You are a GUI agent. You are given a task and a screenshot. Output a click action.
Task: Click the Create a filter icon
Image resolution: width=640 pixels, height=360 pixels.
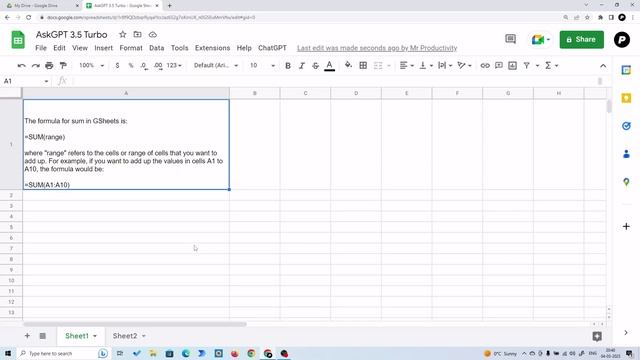click(x=527, y=65)
